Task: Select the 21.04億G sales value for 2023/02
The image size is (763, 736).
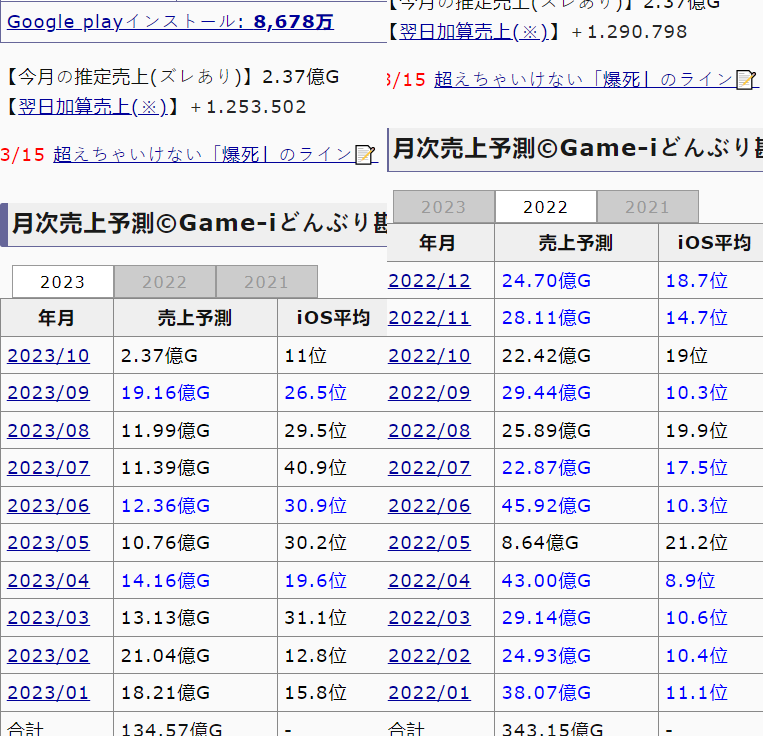Action: (165, 655)
